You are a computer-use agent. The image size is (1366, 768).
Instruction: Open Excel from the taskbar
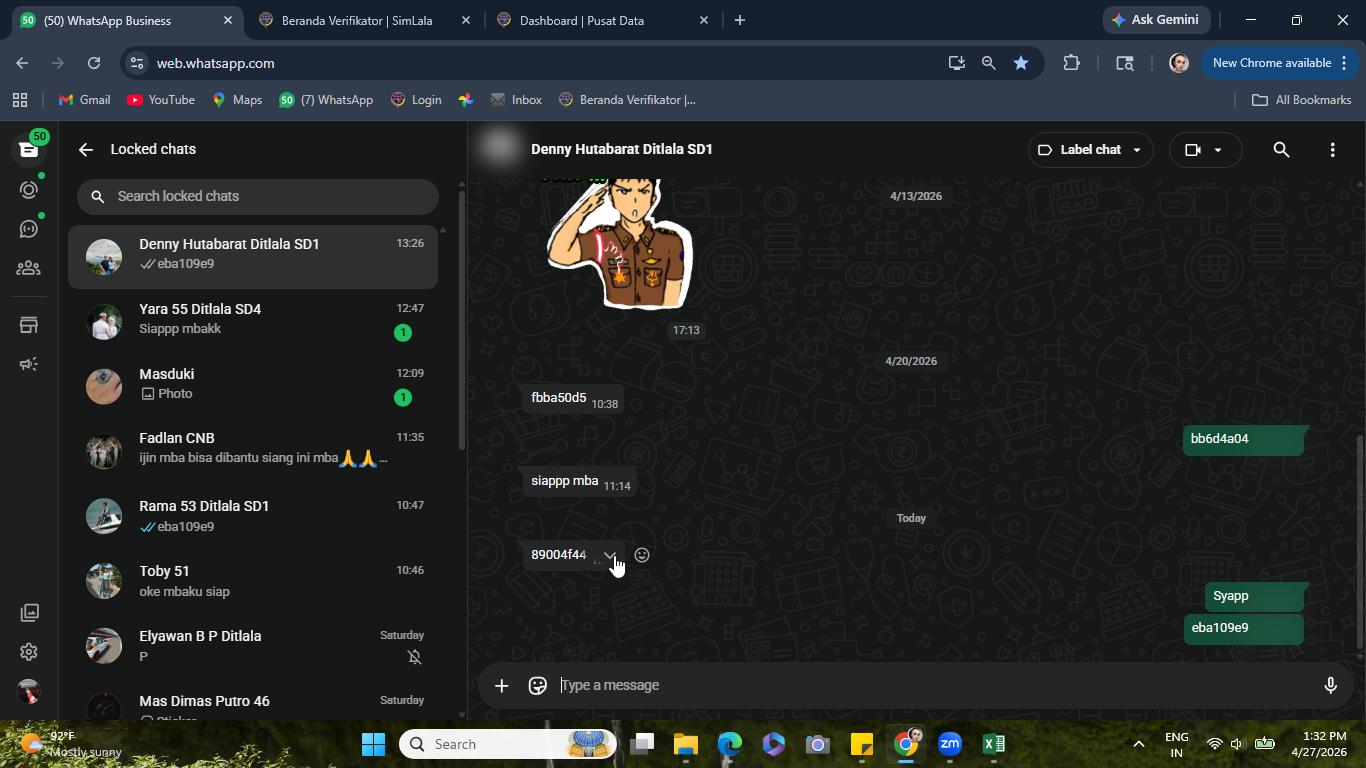click(994, 744)
